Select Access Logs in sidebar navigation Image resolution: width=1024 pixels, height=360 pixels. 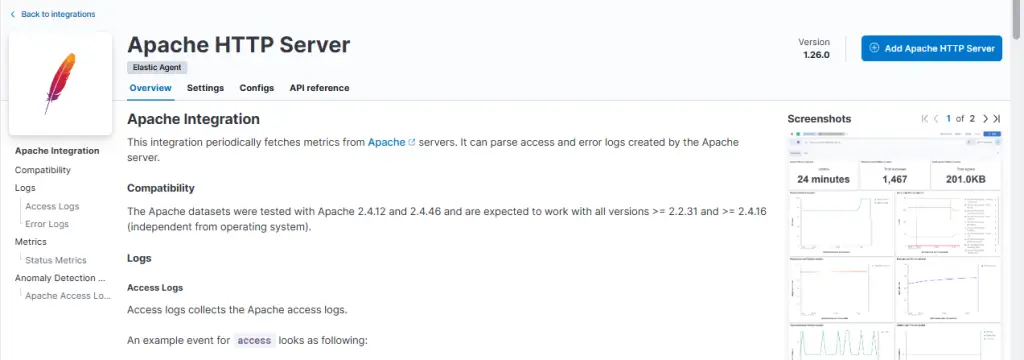52,206
